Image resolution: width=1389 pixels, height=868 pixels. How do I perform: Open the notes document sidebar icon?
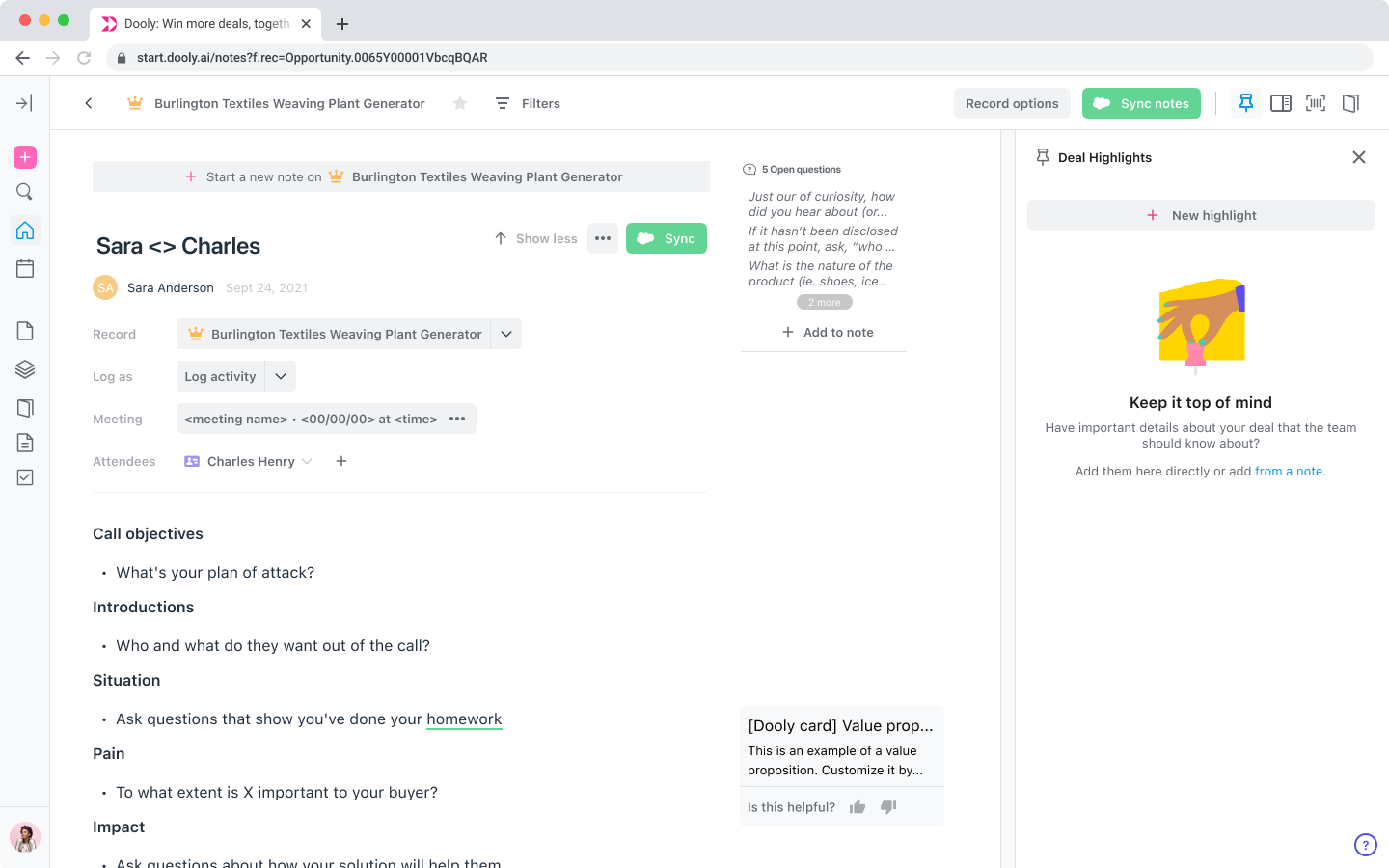(x=25, y=331)
